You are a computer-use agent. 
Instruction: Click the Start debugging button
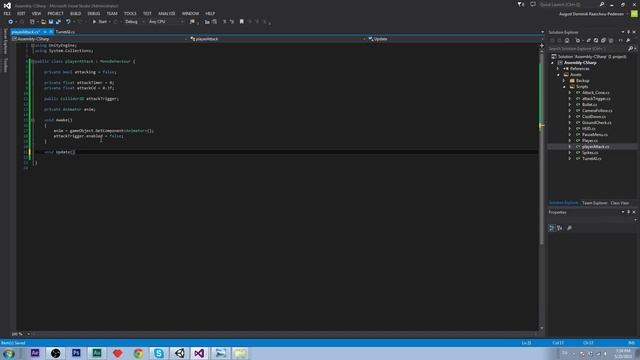pos(100,22)
